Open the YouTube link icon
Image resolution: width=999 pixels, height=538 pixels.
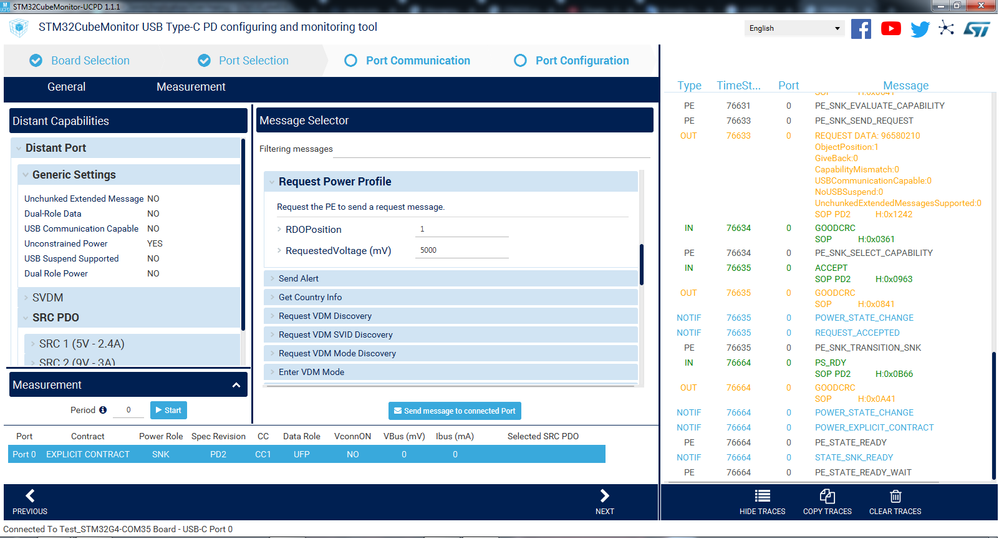click(891, 29)
